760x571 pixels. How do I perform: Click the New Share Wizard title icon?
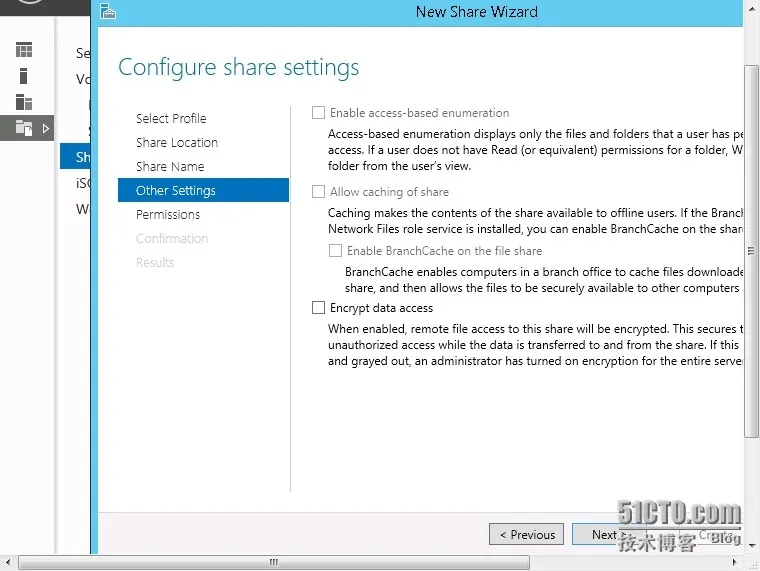click(108, 11)
